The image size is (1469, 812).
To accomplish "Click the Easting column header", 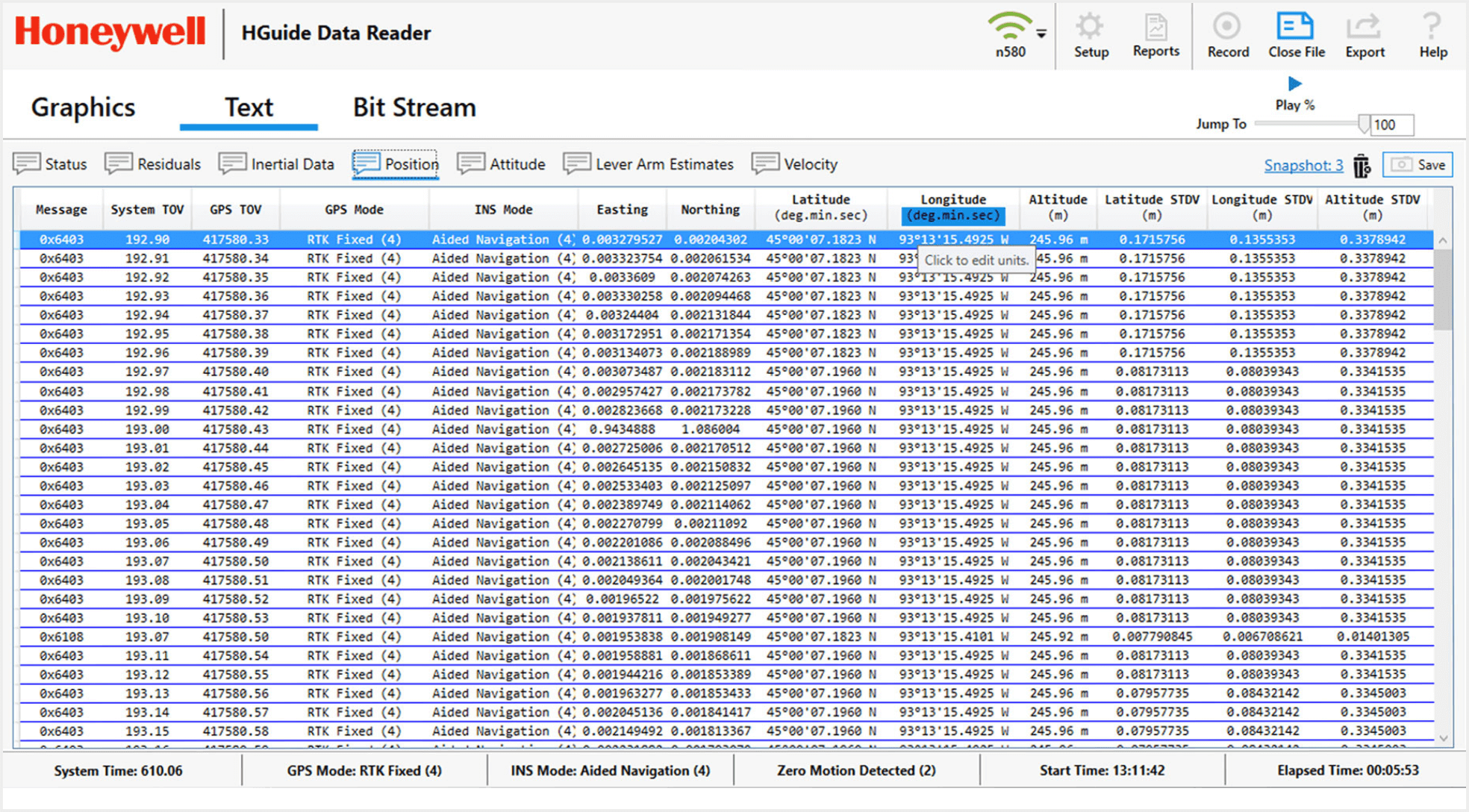I will (622, 210).
